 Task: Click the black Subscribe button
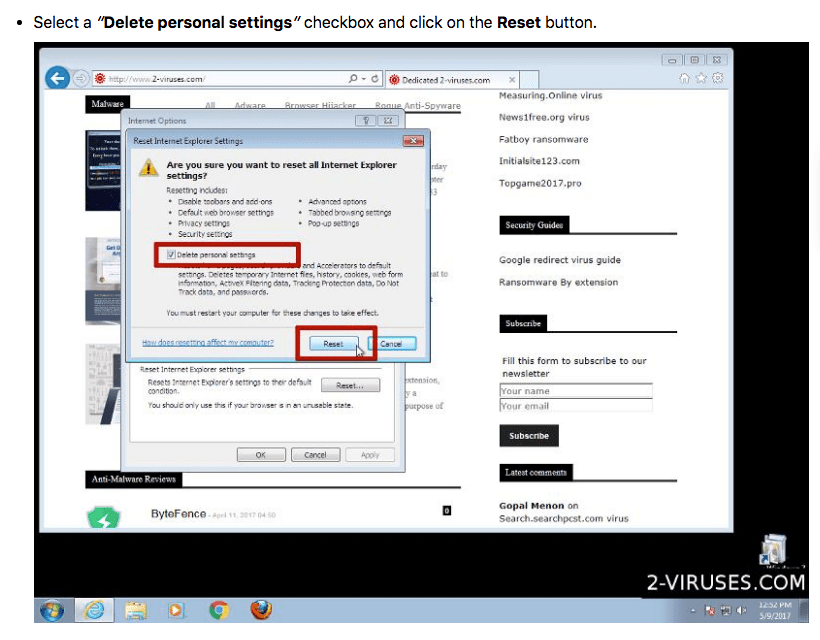[529, 436]
